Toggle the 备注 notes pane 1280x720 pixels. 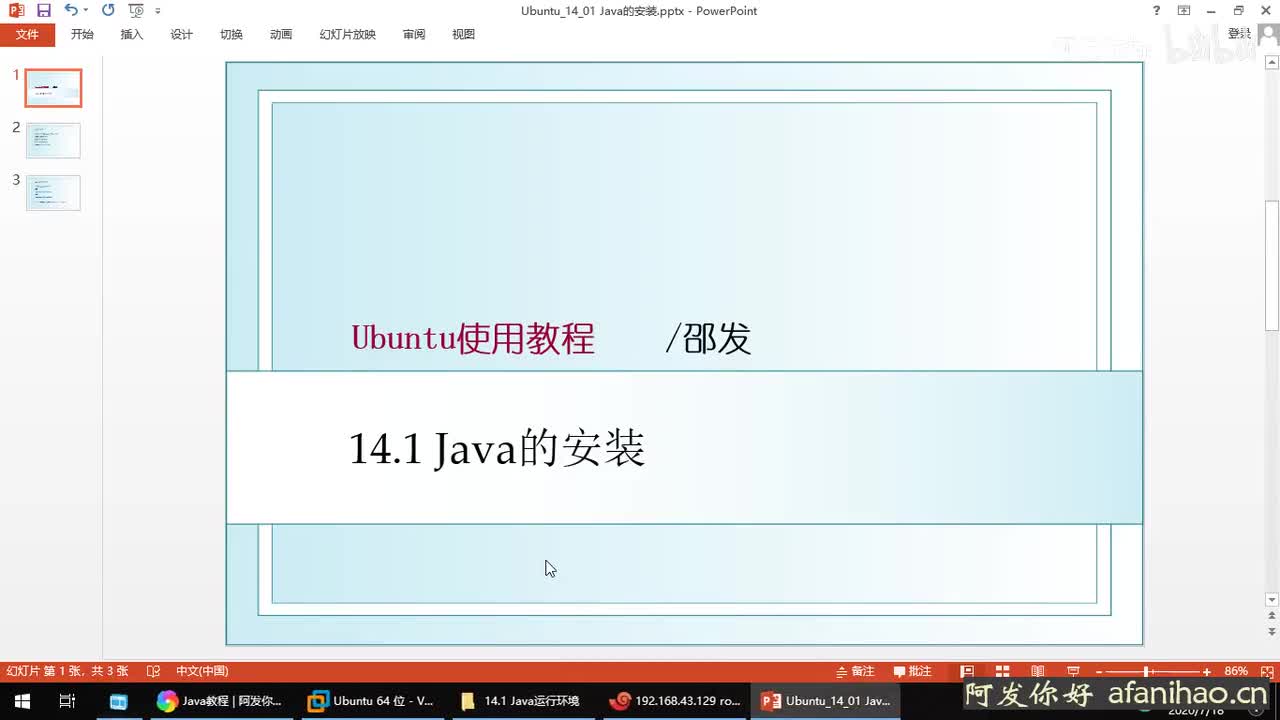coord(855,671)
